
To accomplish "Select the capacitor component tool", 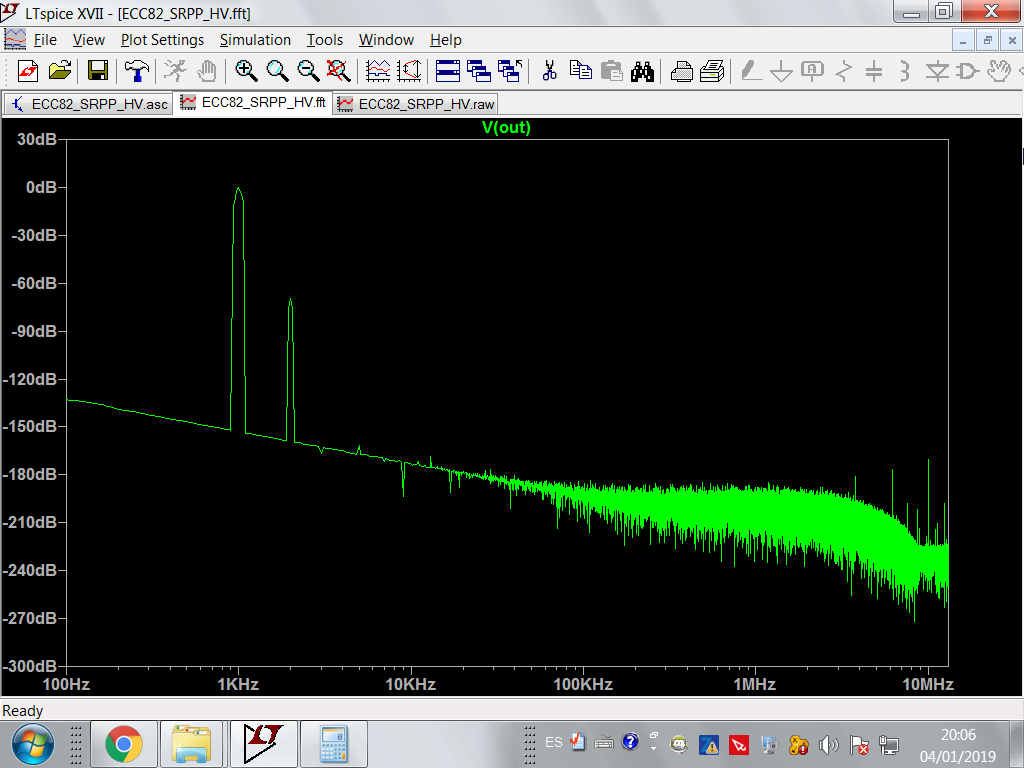I will tap(874, 71).
